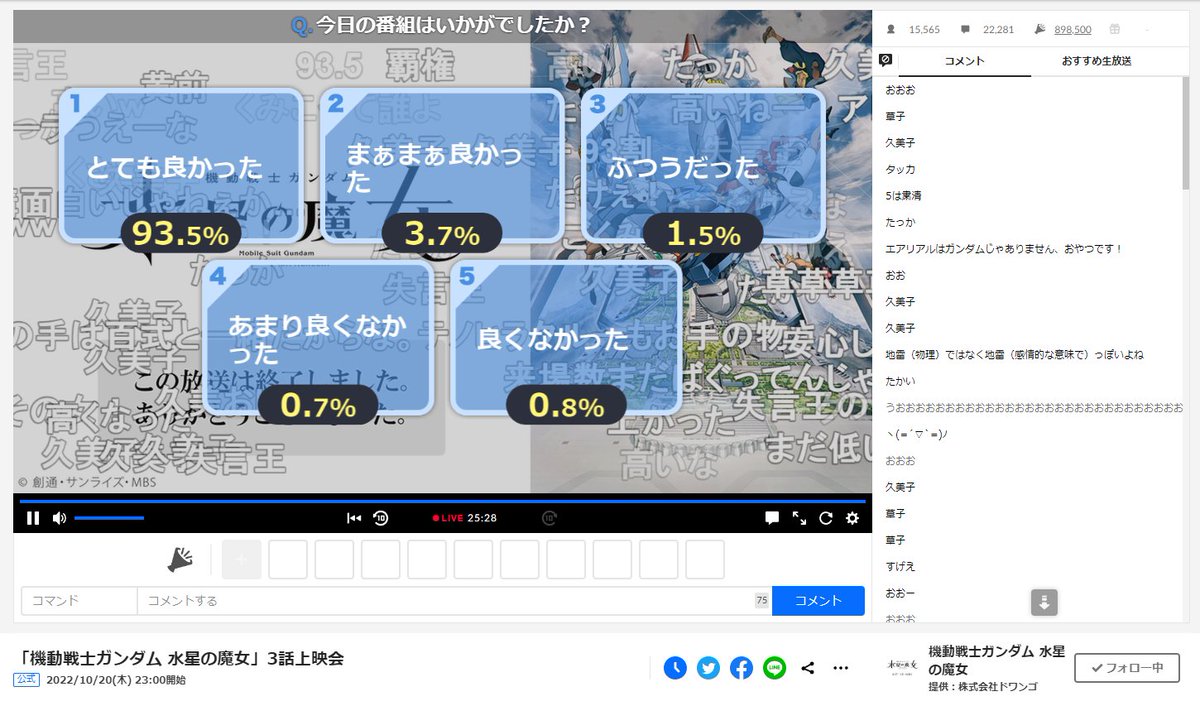Switch to the コメント tab
This screenshot has width=1200, height=706.
click(964, 61)
